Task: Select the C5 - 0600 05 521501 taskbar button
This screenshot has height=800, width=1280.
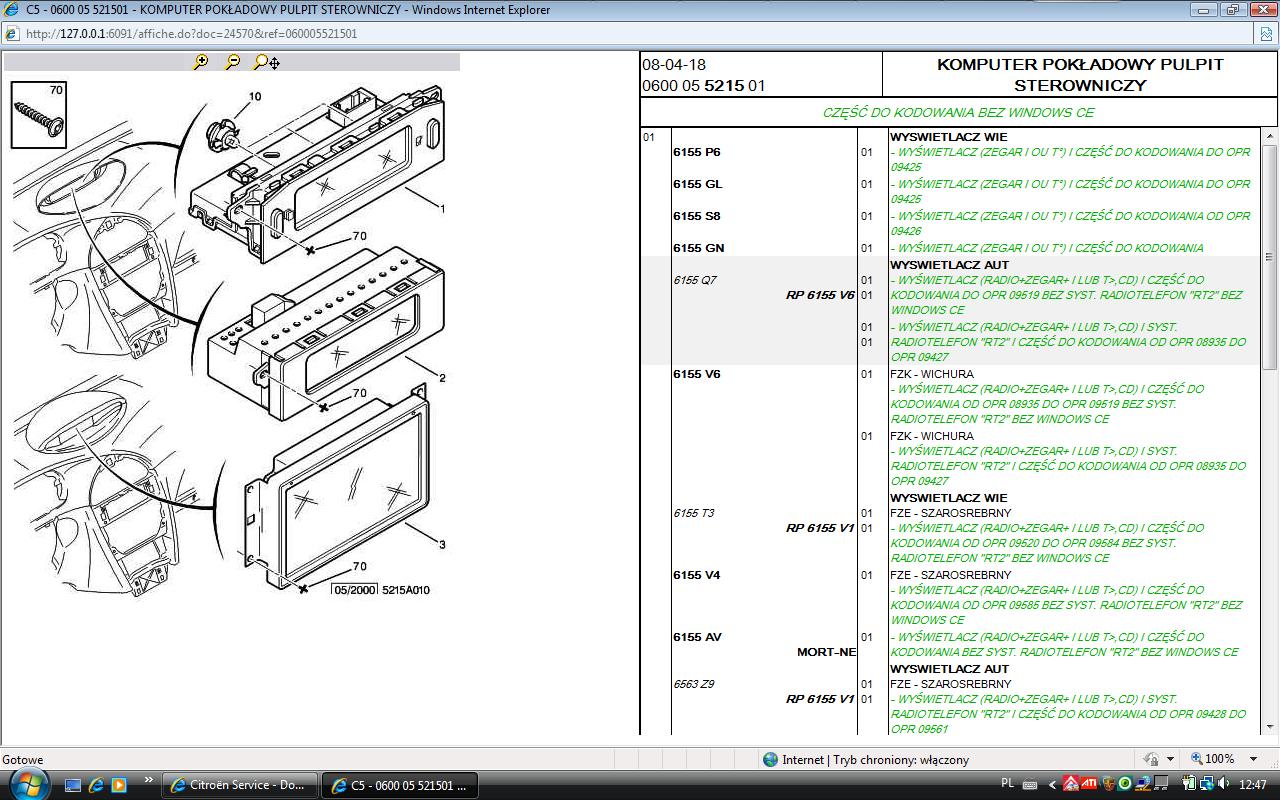Action: [x=400, y=785]
